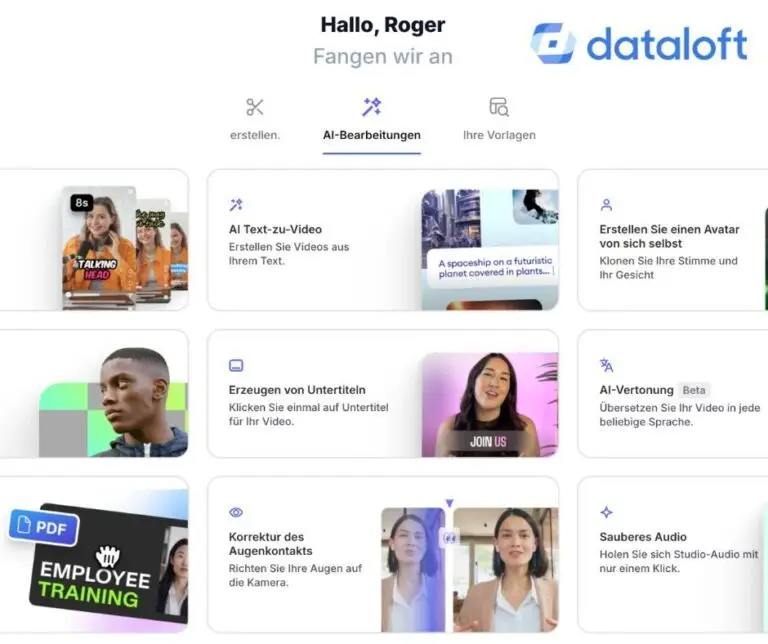Viewport: 768px width, 644px height.
Task: Open AI Text-zu-Video title link
Action: tap(275, 229)
